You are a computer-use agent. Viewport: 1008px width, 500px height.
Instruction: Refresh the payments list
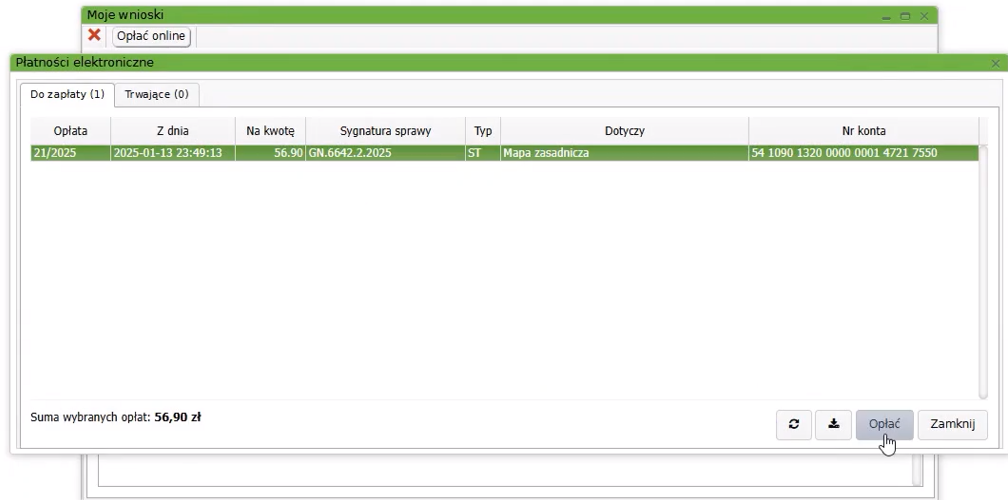794,424
